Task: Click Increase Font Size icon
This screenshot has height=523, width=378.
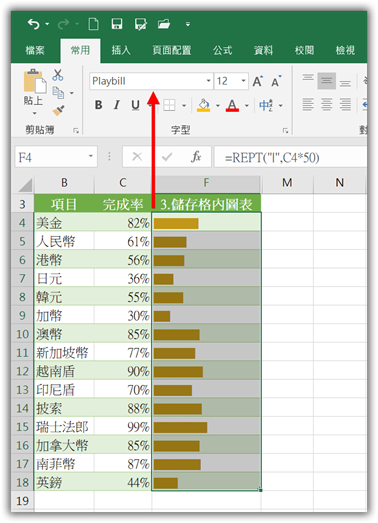Action: [258, 81]
